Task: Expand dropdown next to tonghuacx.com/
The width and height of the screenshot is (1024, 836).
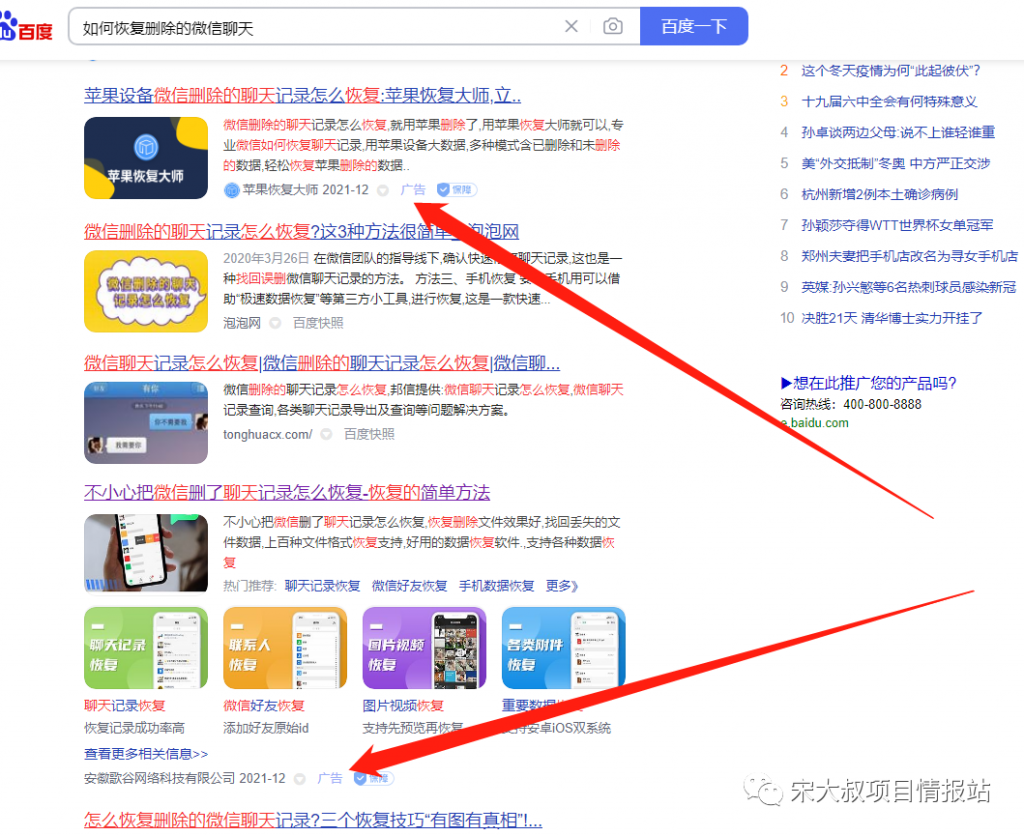Action: point(327,434)
